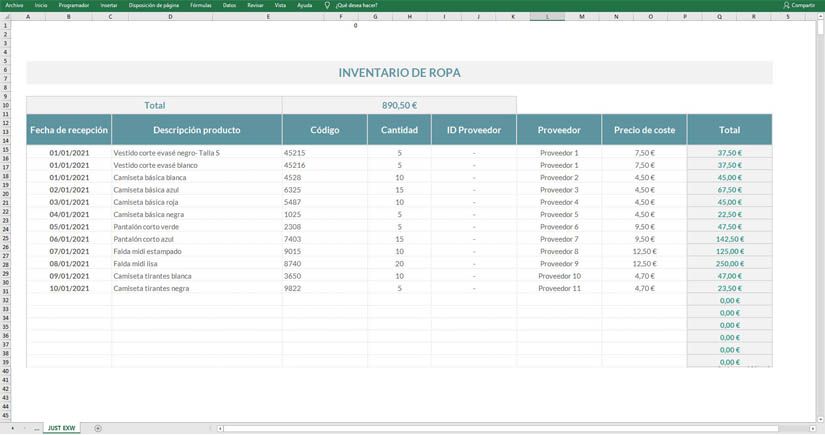Click the 890,50 € total cell

pyautogui.click(x=399, y=105)
